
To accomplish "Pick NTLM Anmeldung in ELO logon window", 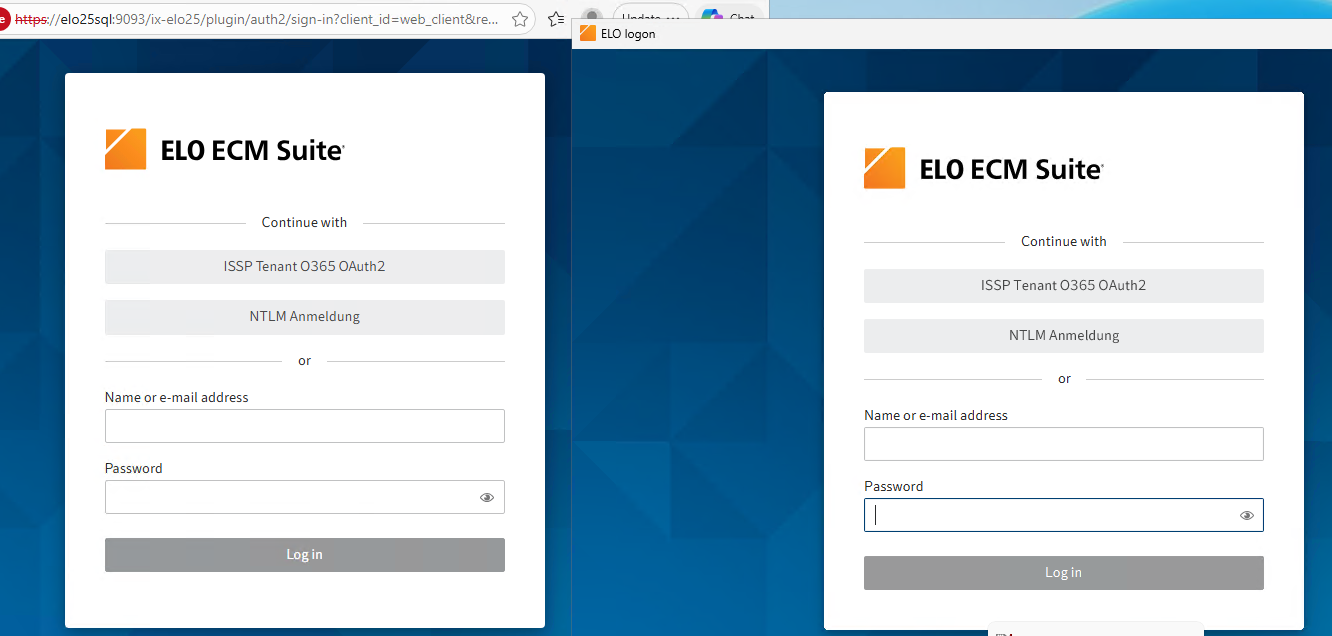I will pos(1063,336).
